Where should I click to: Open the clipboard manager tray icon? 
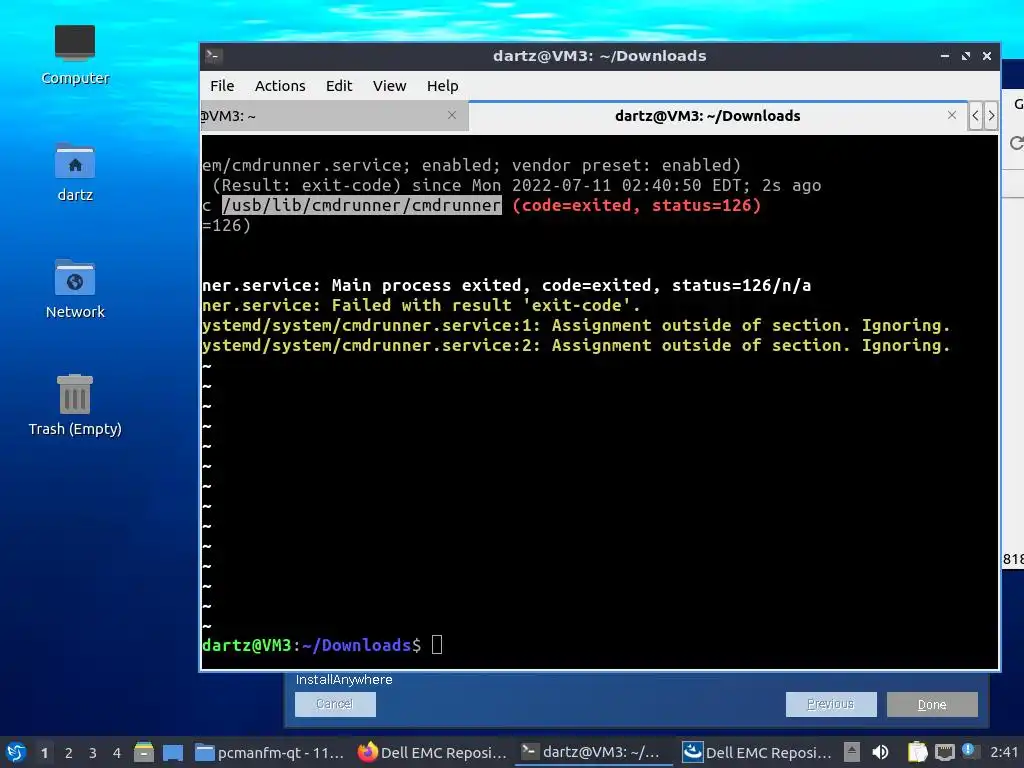pyautogui.click(x=918, y=752)
